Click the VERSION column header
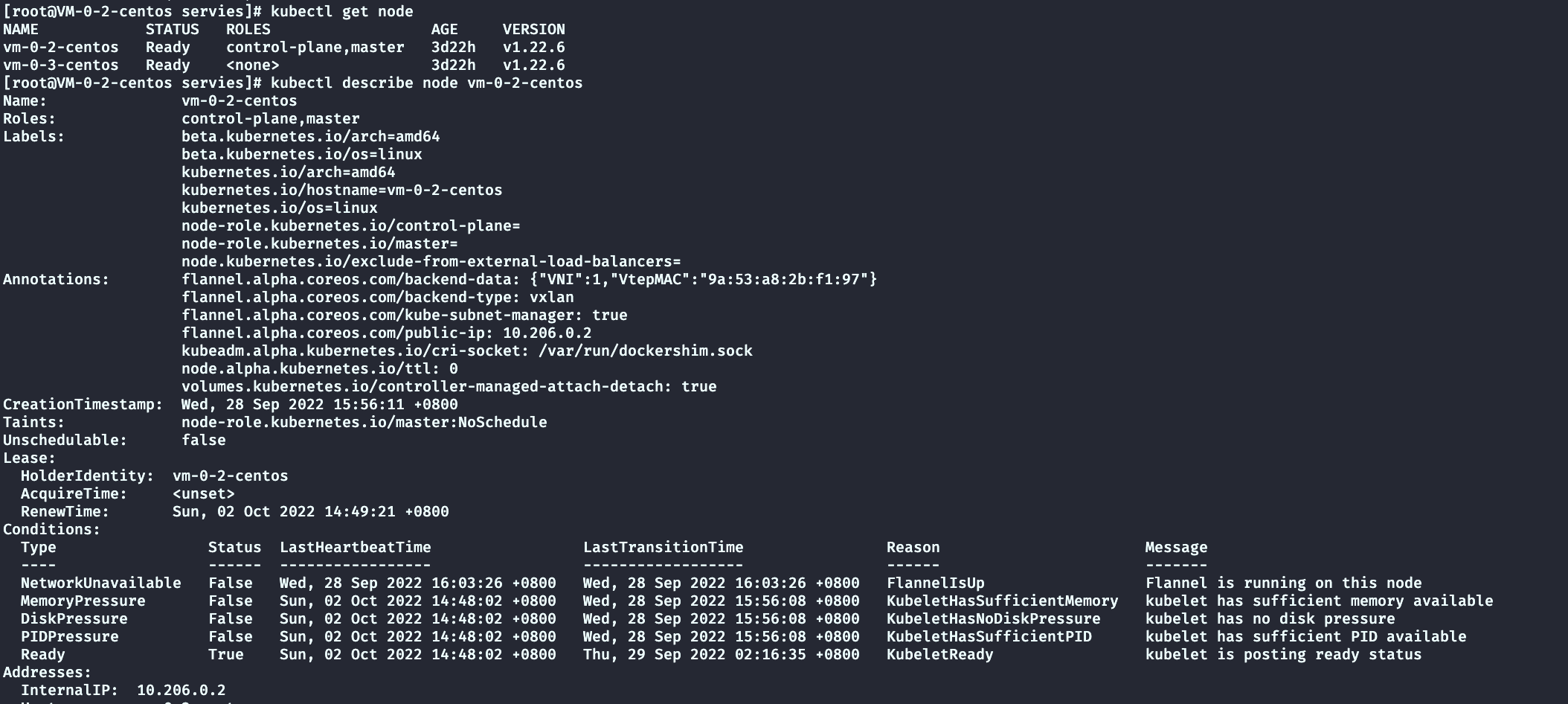Viewport: 1568px width, 704px height. click(533, 29)
